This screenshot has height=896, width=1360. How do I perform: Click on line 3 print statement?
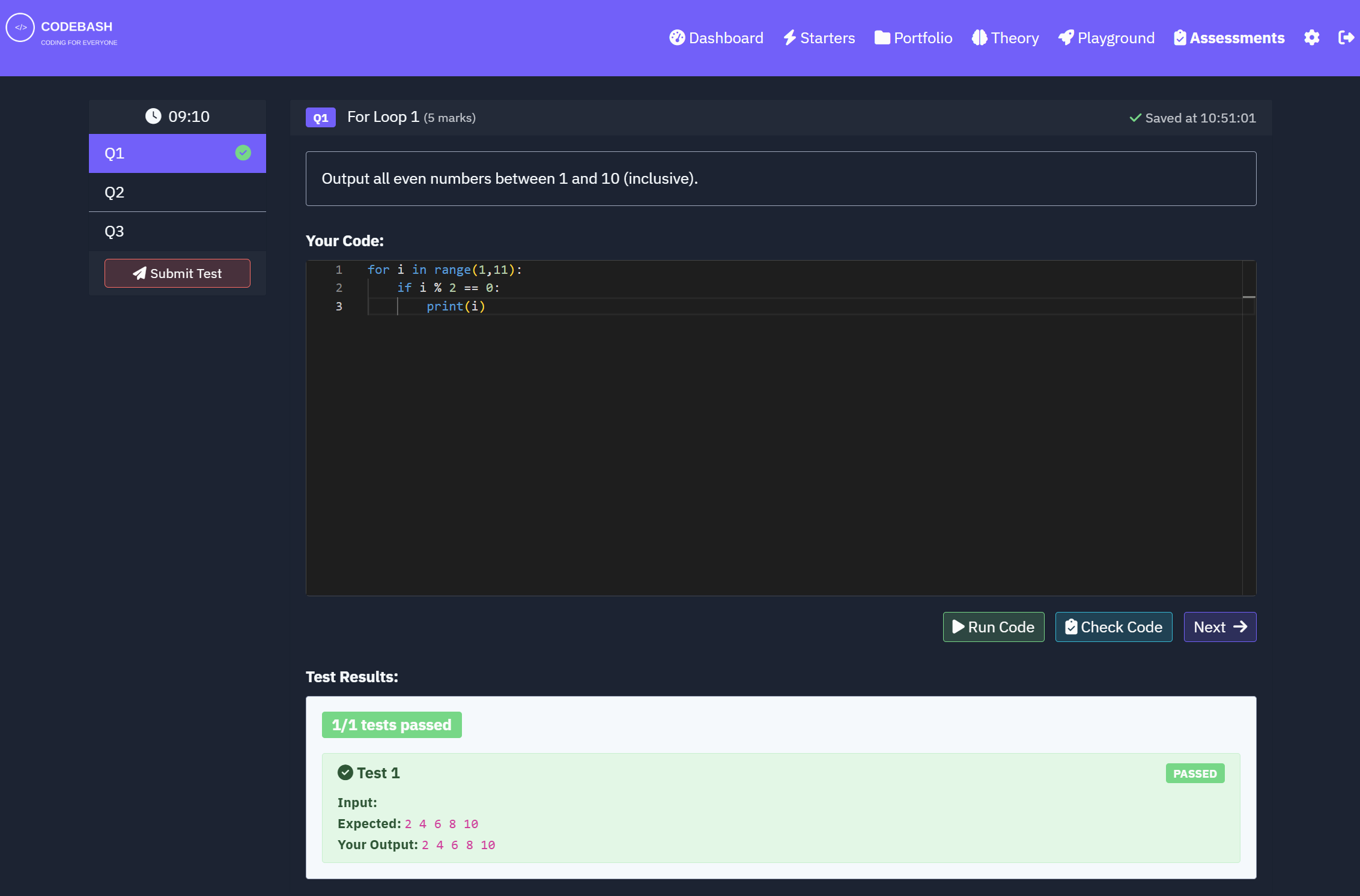click(455, 306)
